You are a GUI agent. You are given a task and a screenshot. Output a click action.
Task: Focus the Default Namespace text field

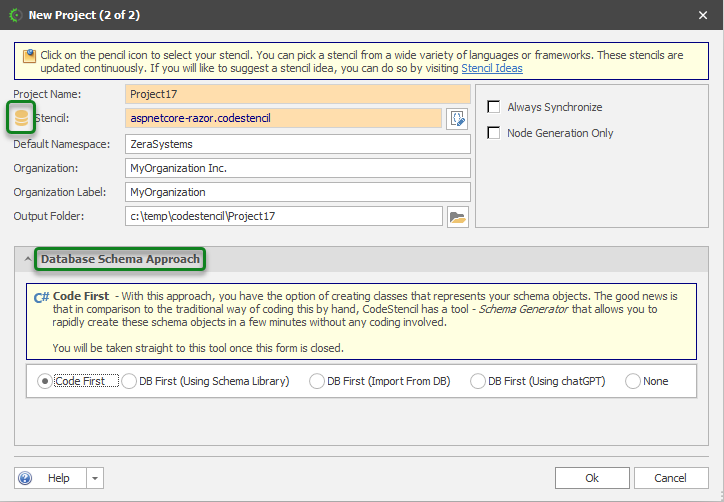pos(298,144)
